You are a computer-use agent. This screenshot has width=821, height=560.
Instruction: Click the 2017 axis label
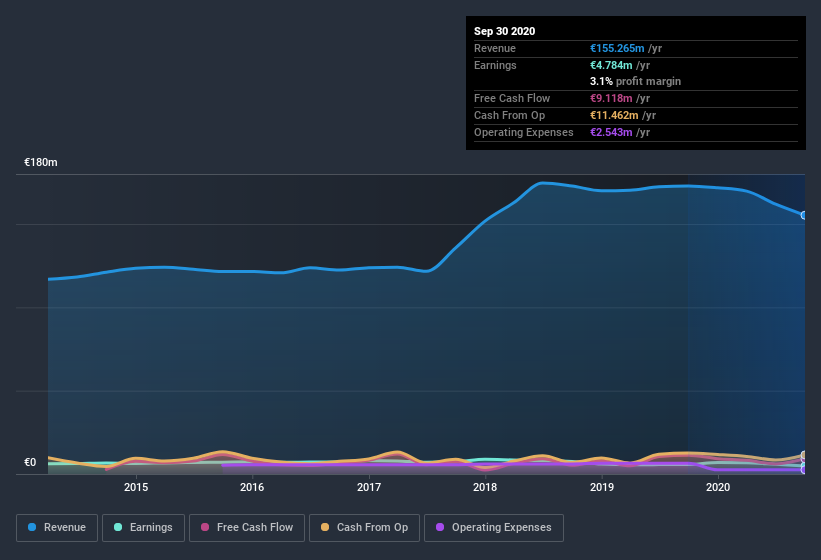click(369, 487)
